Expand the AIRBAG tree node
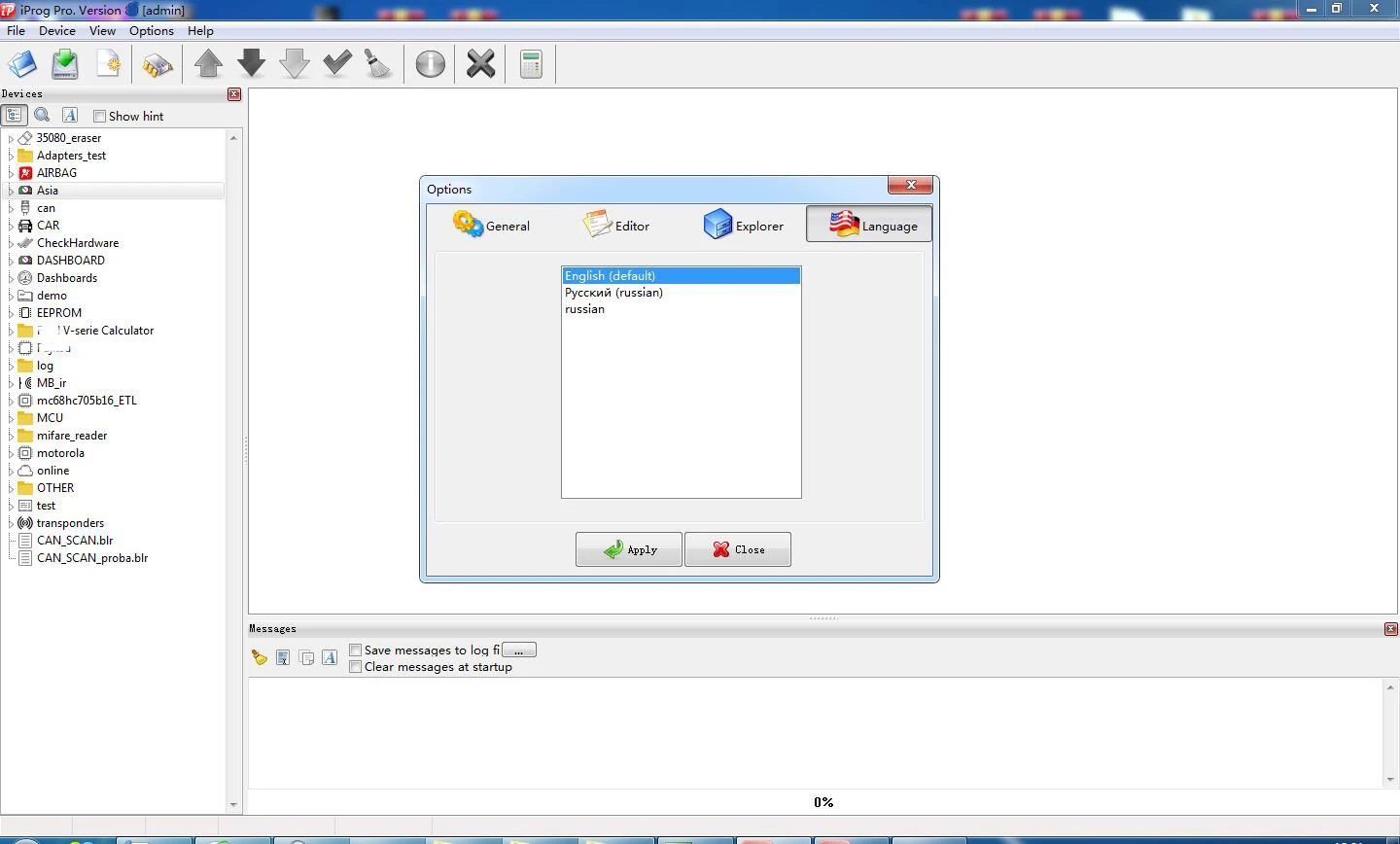 click(11, 173)
